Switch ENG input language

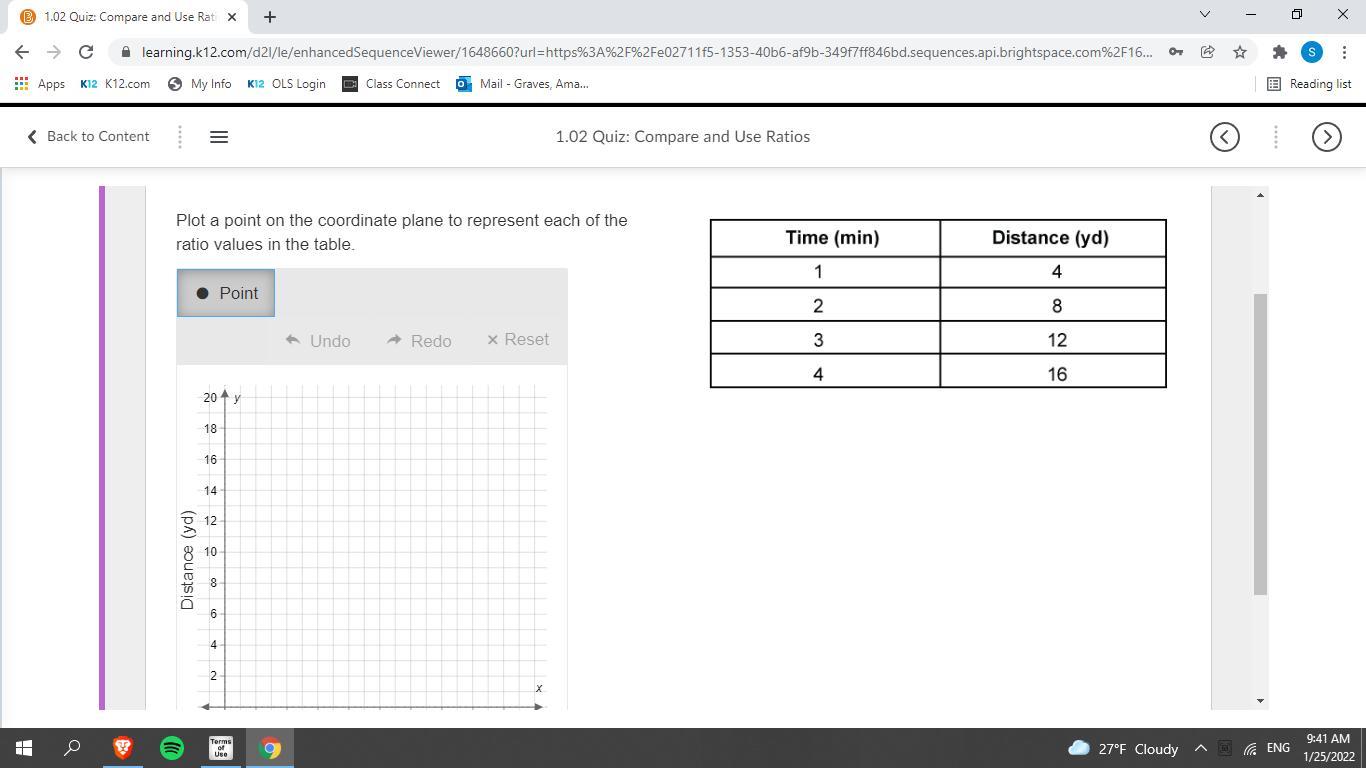point(1278,748)
